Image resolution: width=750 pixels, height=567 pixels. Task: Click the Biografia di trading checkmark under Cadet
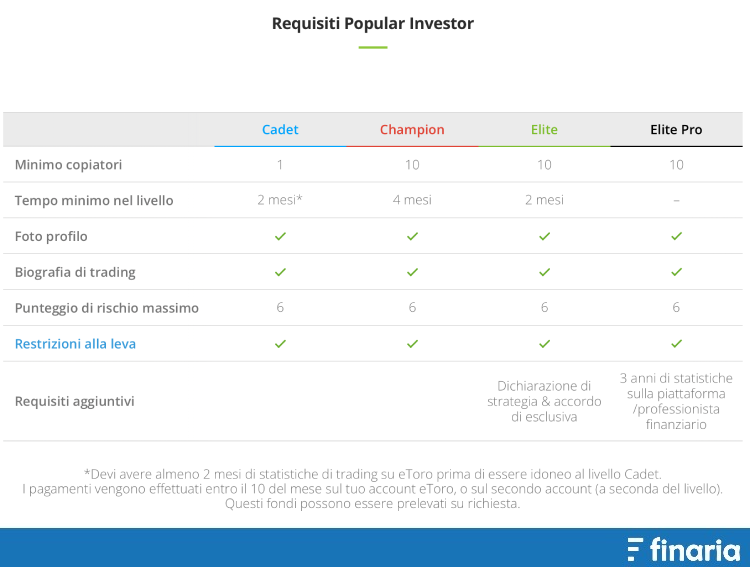click(280, 272)
